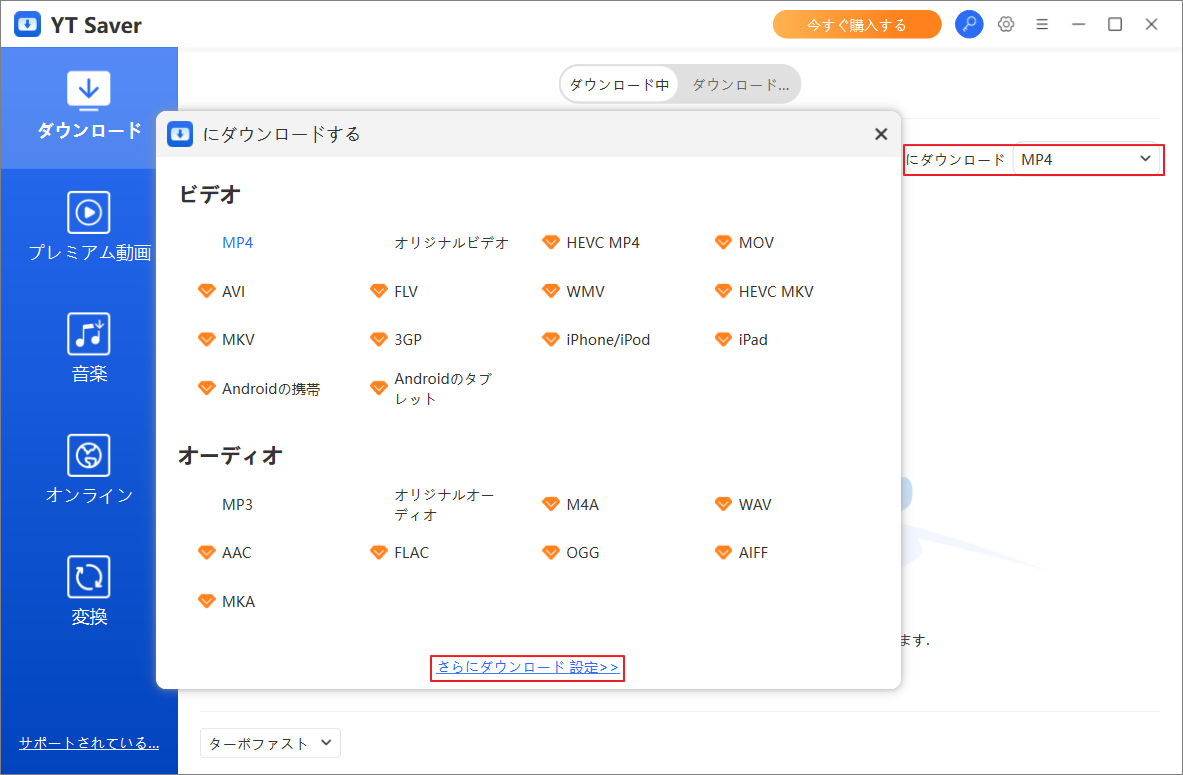
Task: Expand the ターボファスト speed dropdown
Action: point(270,743)
